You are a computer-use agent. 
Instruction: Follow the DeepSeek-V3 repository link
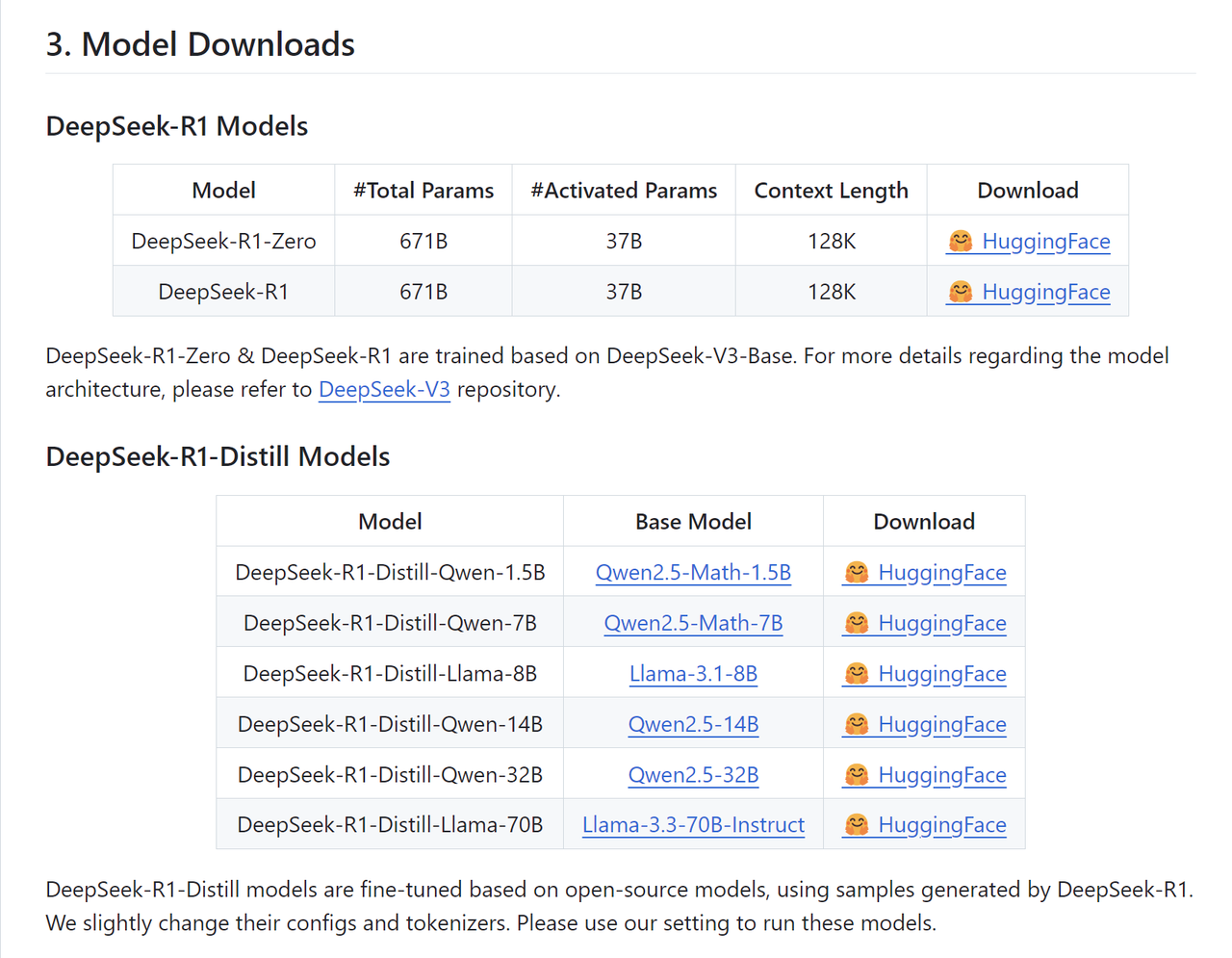click(x=384, y=389)
